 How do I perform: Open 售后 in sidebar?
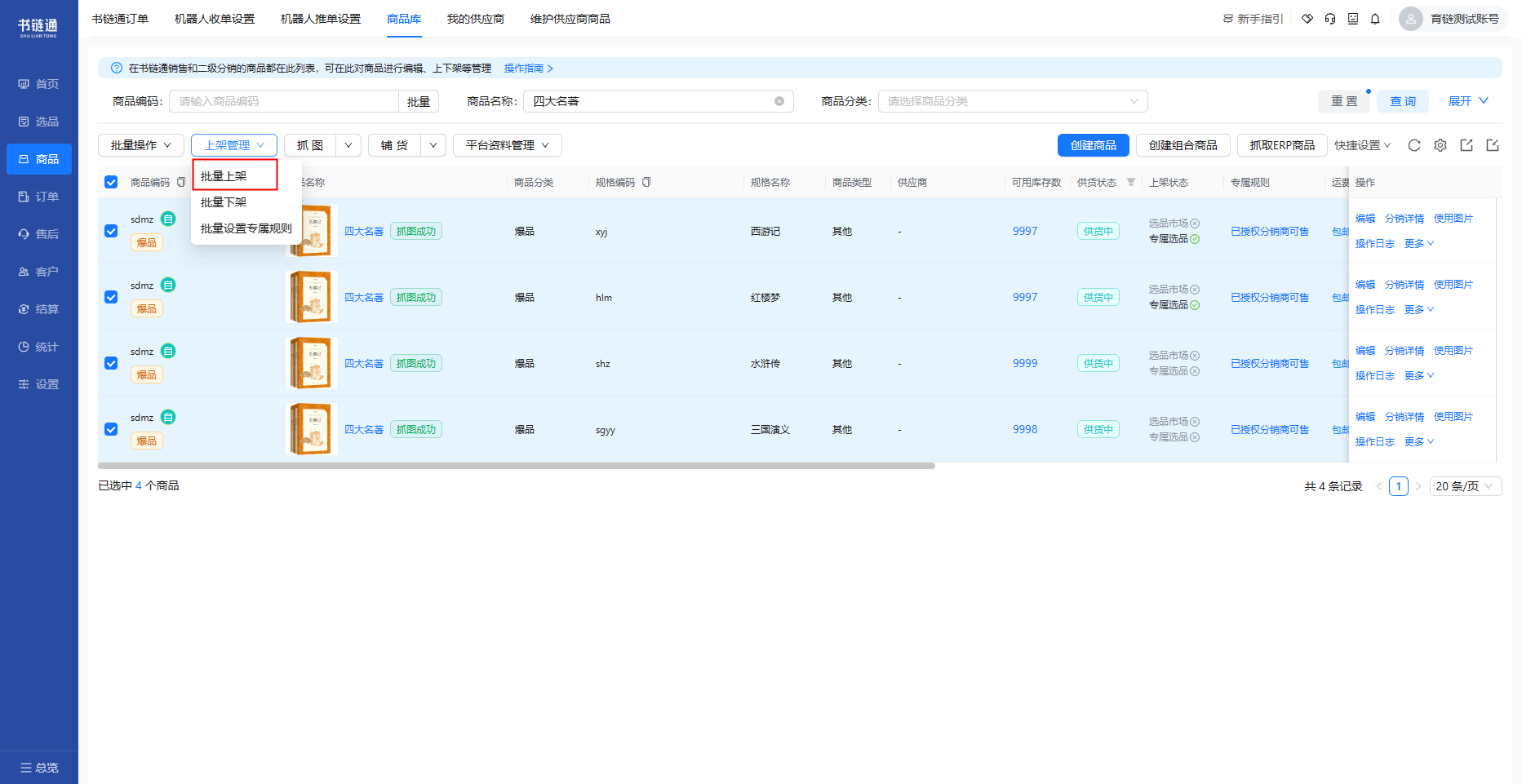click(x=39, y=234)
